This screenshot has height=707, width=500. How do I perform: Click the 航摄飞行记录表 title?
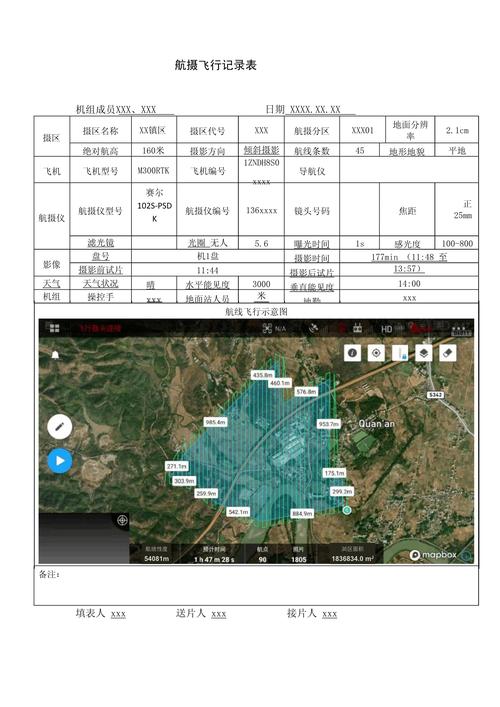[x=216, y=65]
